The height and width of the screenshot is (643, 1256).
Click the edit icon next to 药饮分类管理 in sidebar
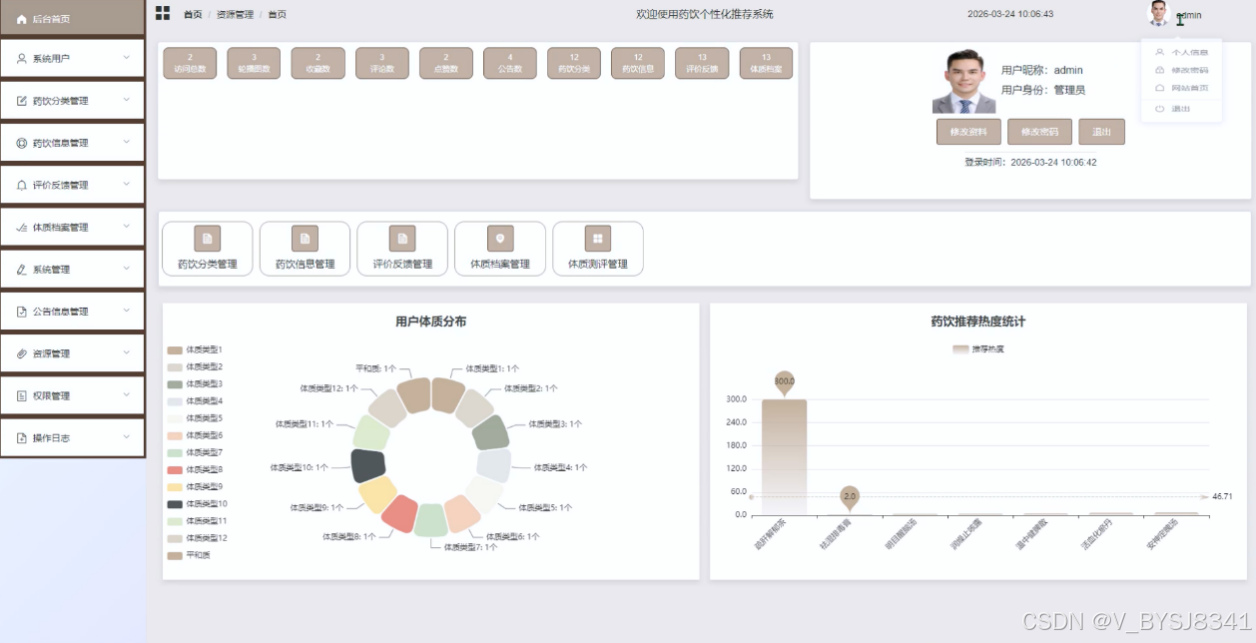(22, 101)
